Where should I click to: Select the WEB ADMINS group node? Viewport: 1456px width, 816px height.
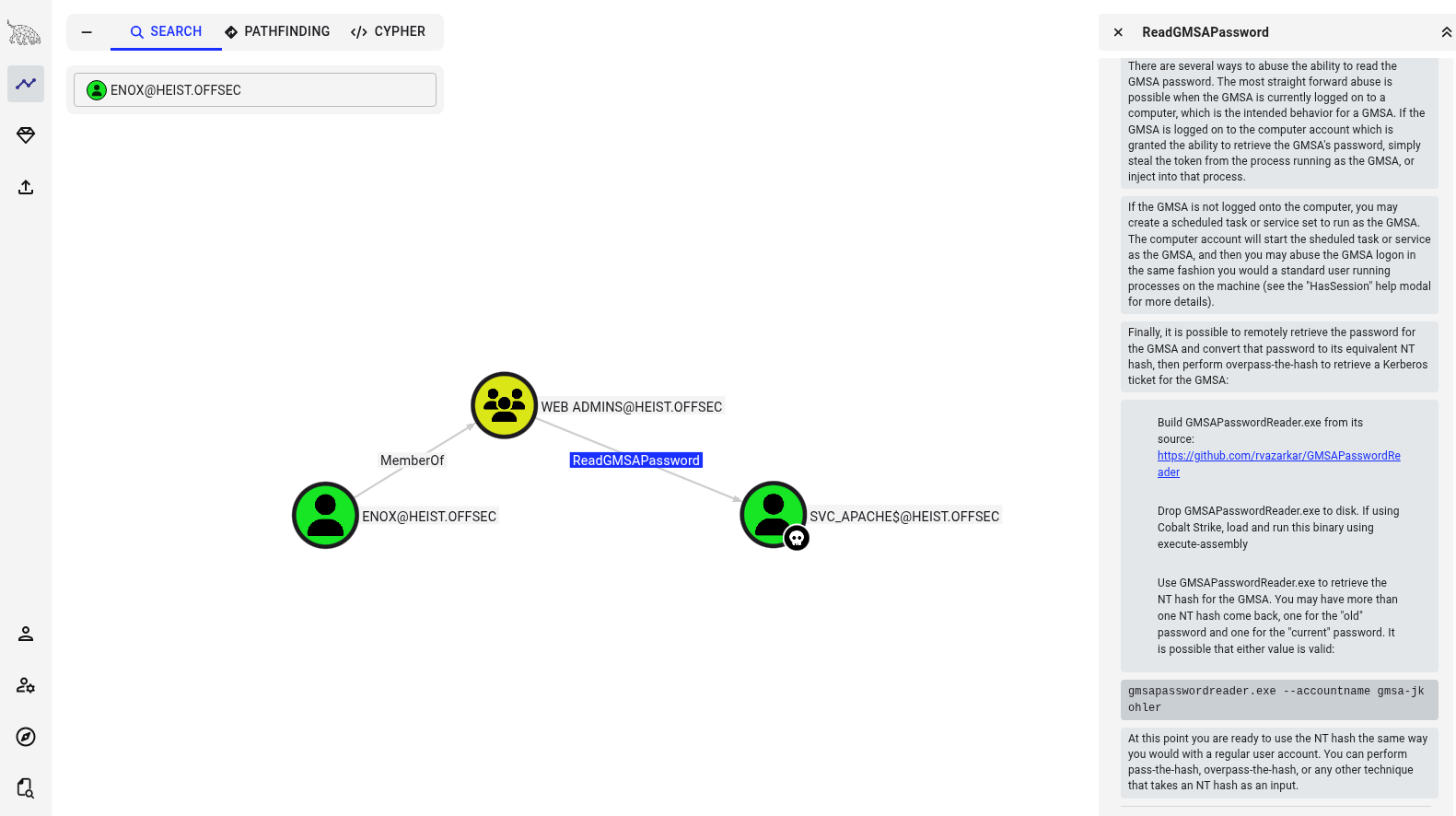tap(504, 405)
